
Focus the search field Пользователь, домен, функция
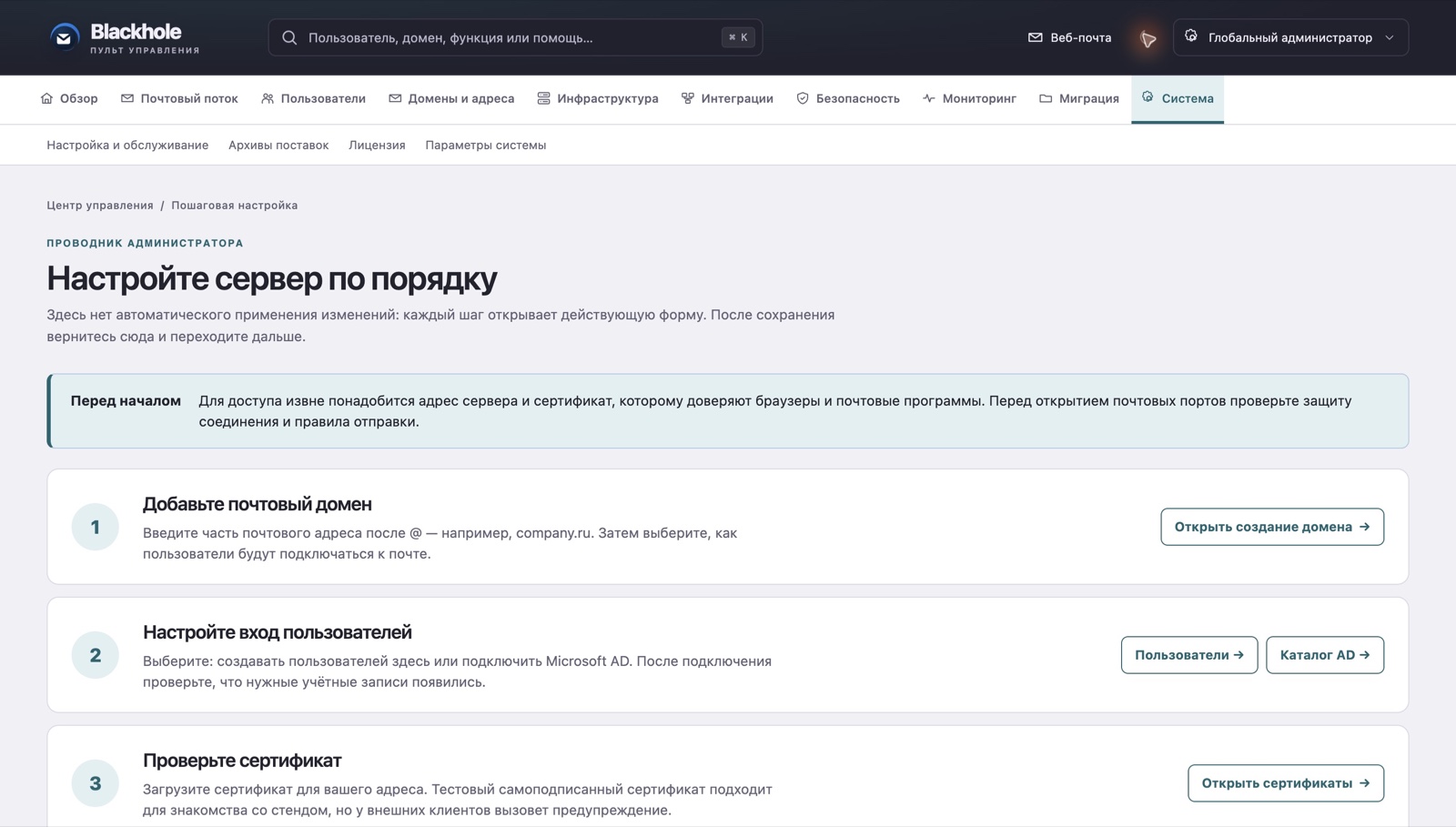(515, 37)
